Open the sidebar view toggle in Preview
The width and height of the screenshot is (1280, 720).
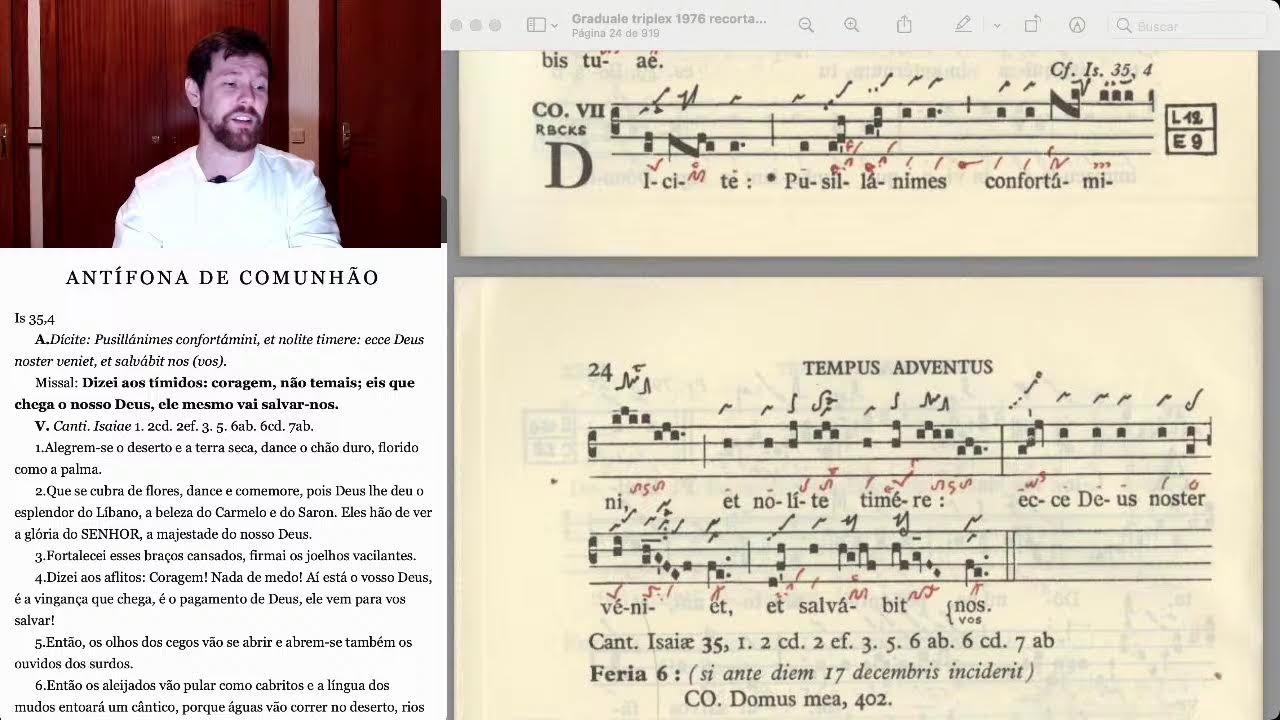pyautogui.click(x=536, y=25)
